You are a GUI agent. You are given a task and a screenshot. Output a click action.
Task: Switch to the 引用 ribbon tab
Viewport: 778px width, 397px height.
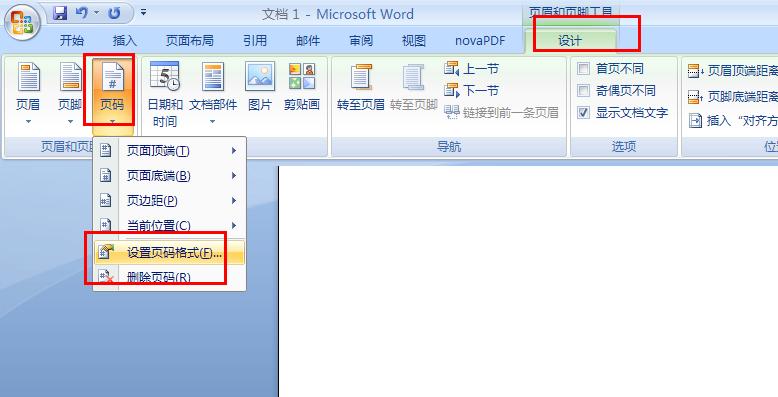coord(255,41)
